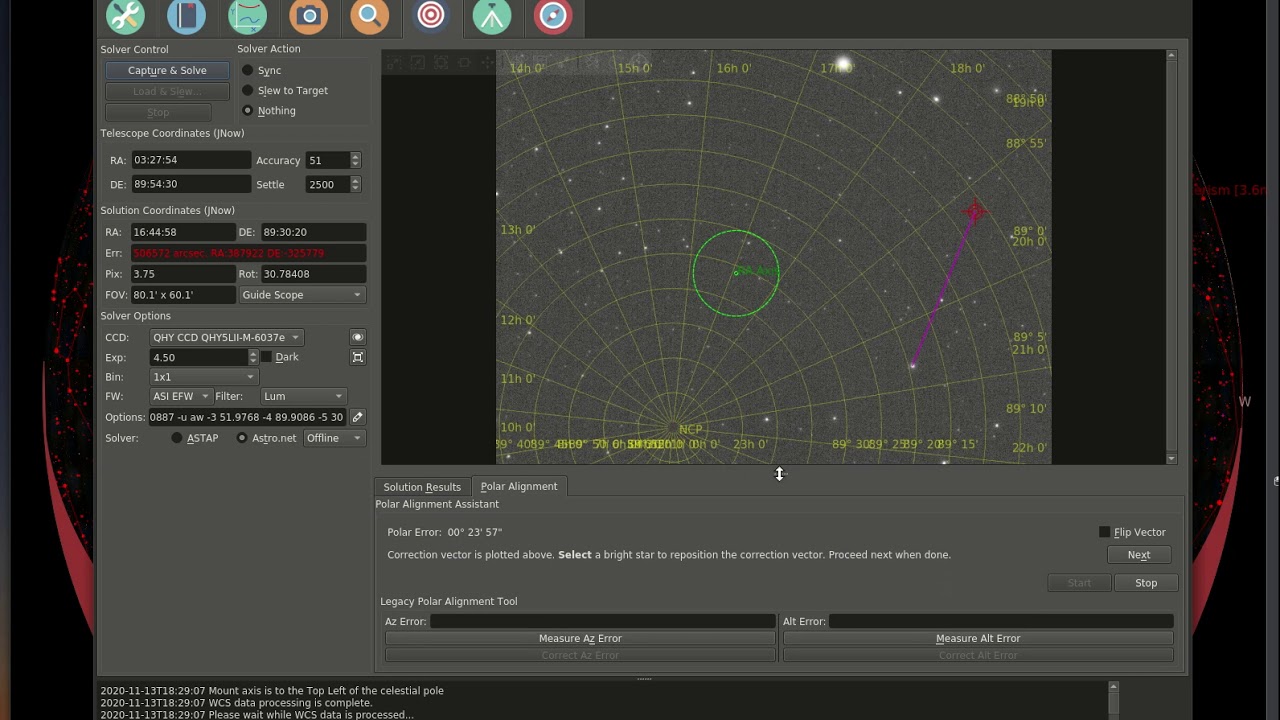The width and height of the screenshot is (1280, 720).
Task: Switch to the Focus magnifier module
Action: click(x=370, y=16)
